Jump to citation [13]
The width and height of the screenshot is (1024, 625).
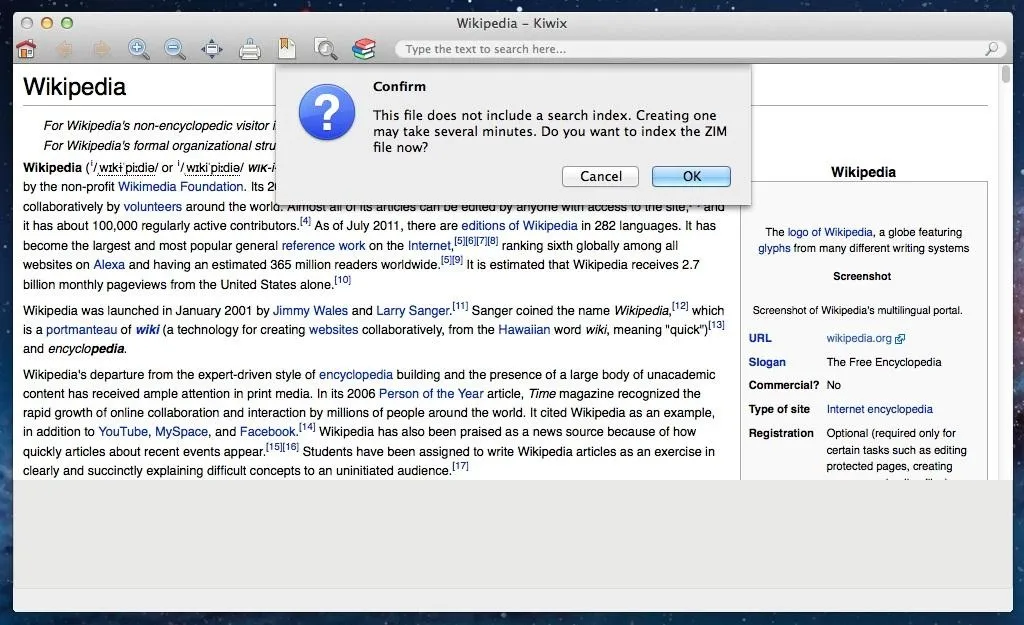pyautogui.click(x=716, y=325)
